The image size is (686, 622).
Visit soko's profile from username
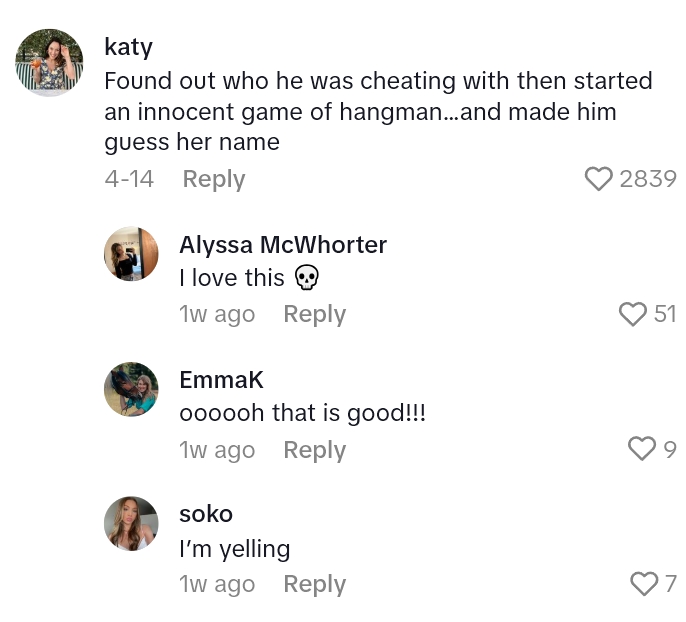[205, 514]
